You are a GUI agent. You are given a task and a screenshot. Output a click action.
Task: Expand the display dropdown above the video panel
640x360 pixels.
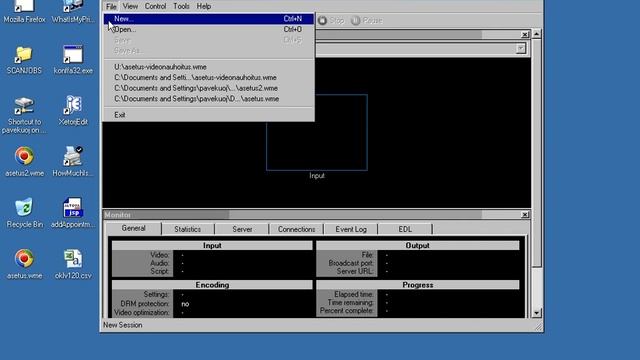point(520,49)
